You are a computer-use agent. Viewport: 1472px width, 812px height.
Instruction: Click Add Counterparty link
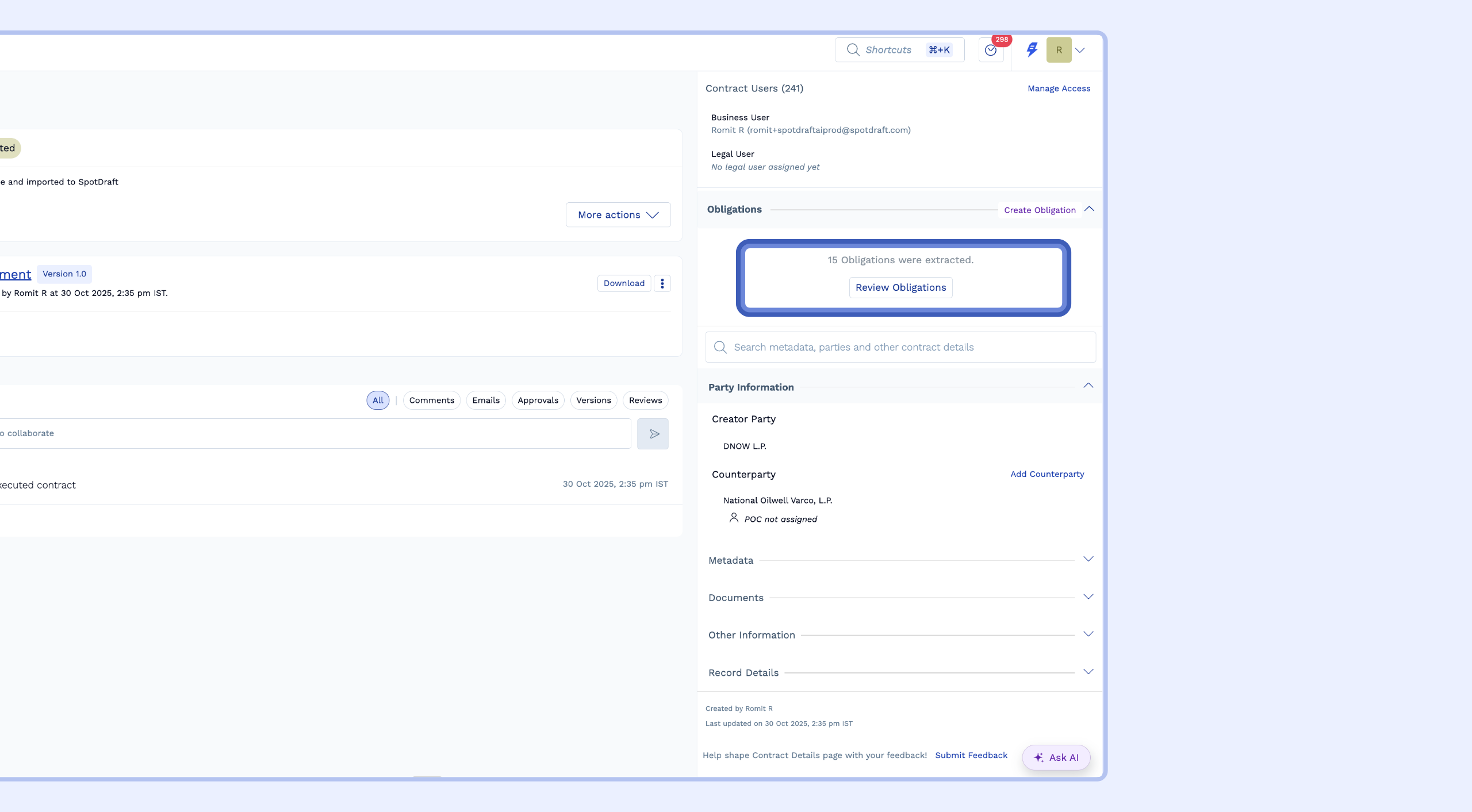click(1047, 474)
